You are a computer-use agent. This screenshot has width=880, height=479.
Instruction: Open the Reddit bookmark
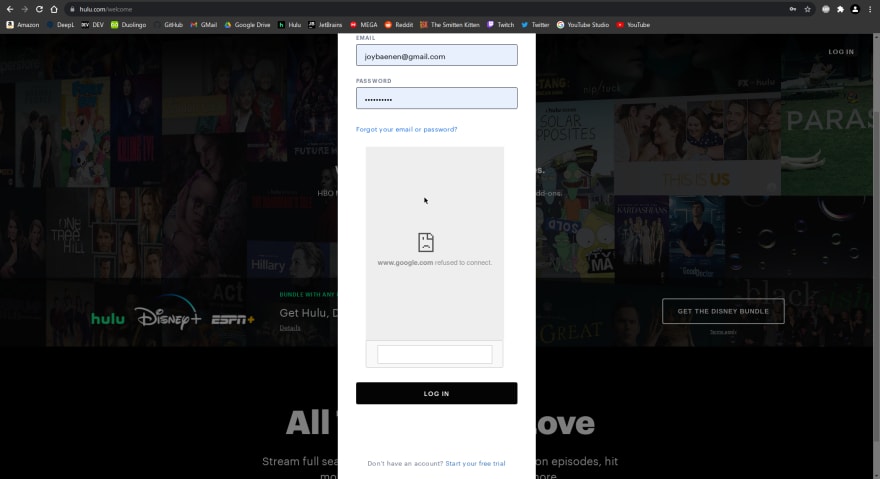point(399,25)
